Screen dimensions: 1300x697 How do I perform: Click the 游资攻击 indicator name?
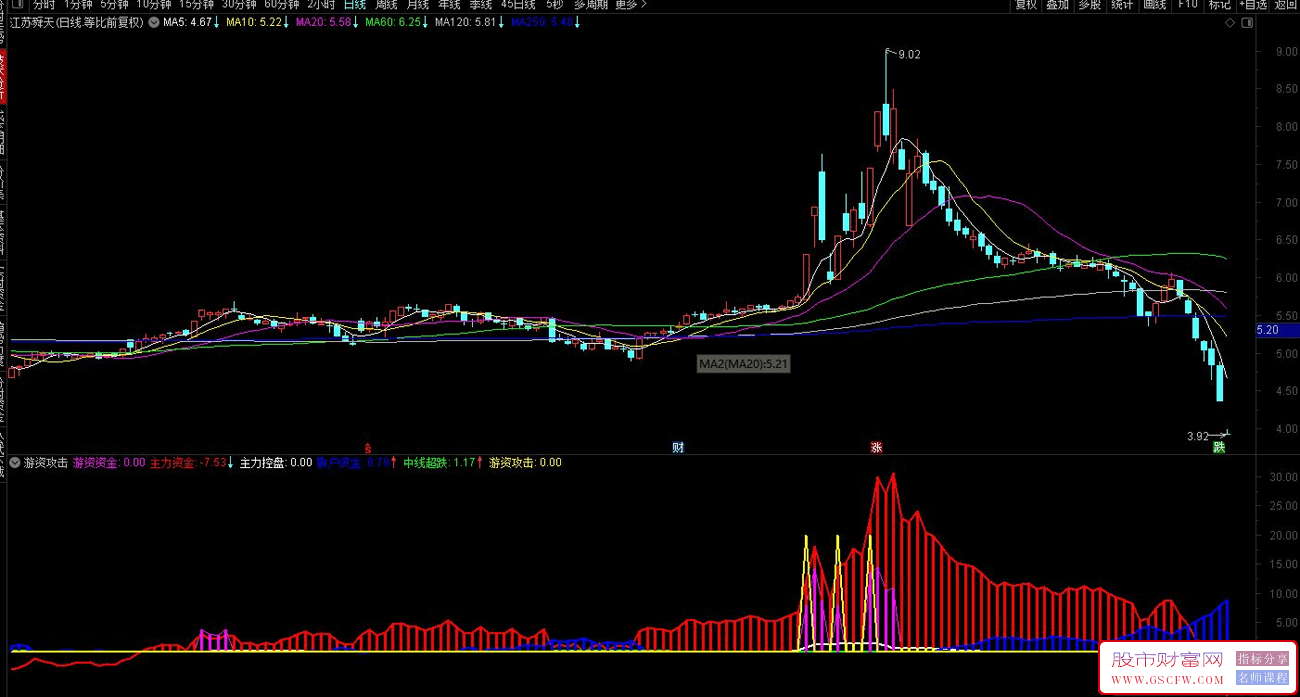tap(46, 463)
